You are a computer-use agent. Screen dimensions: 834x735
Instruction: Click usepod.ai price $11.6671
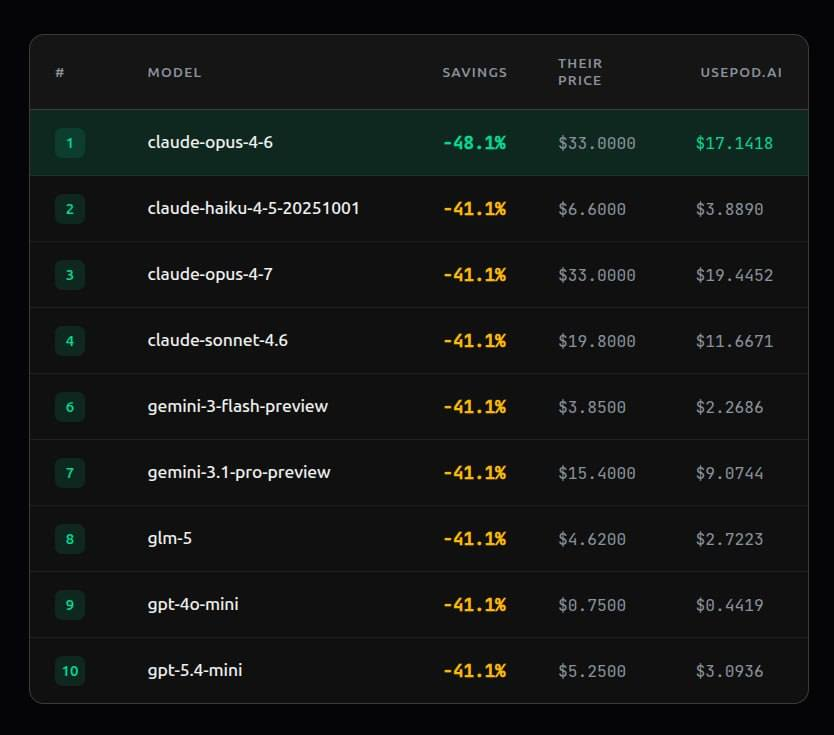735,341
